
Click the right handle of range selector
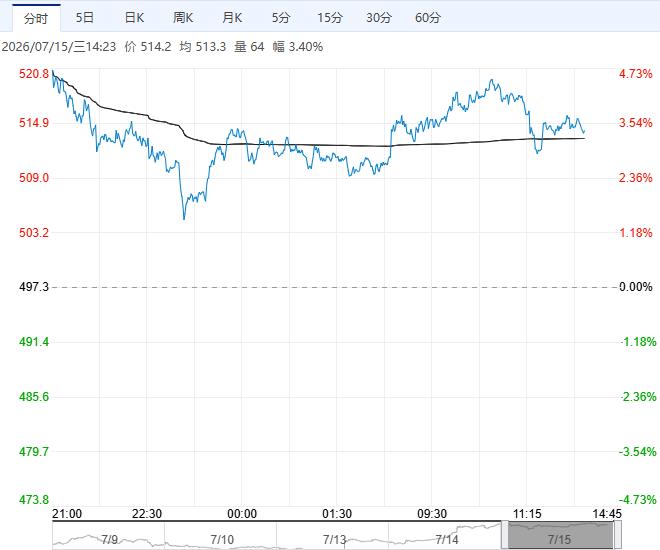[617, 534]
